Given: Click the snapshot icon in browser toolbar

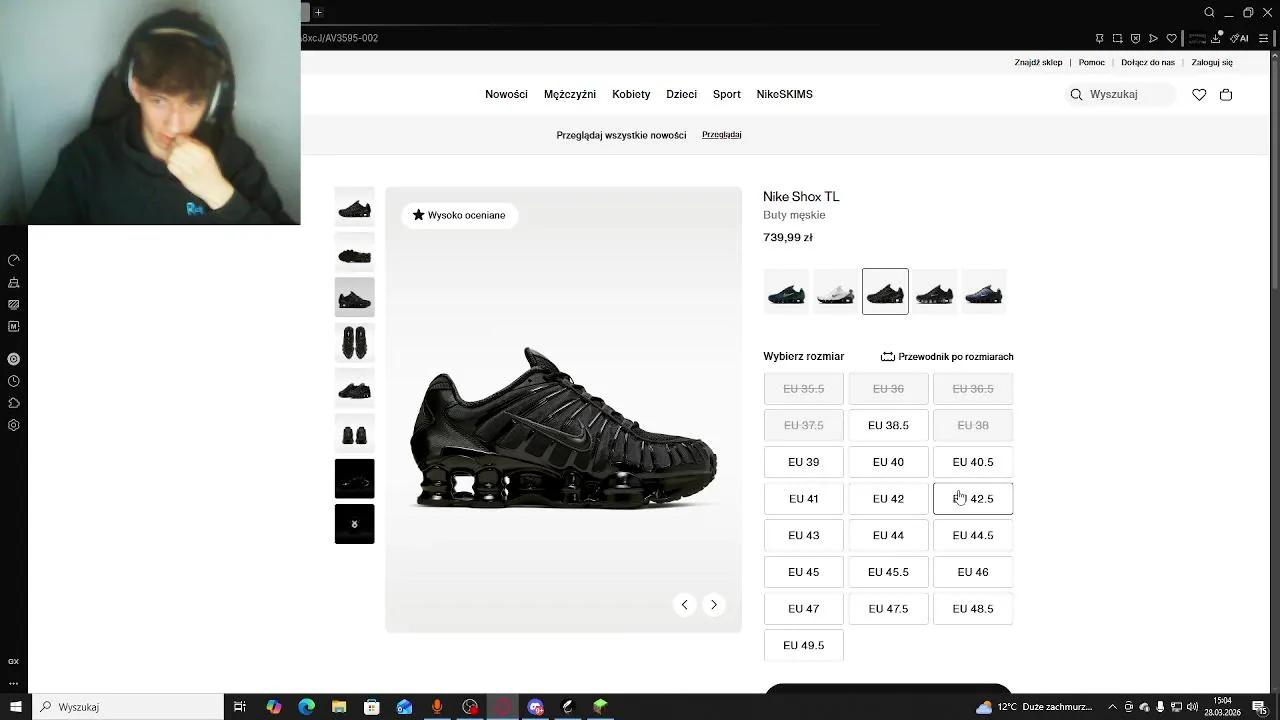Looking at the screenshot, I should pyautogui.click(x=1118, y=38).
